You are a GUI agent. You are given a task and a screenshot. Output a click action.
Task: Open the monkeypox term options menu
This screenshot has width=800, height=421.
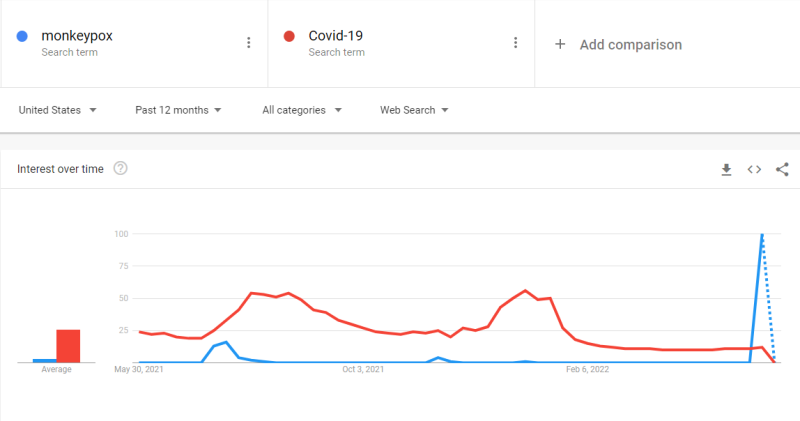(248, 43)
